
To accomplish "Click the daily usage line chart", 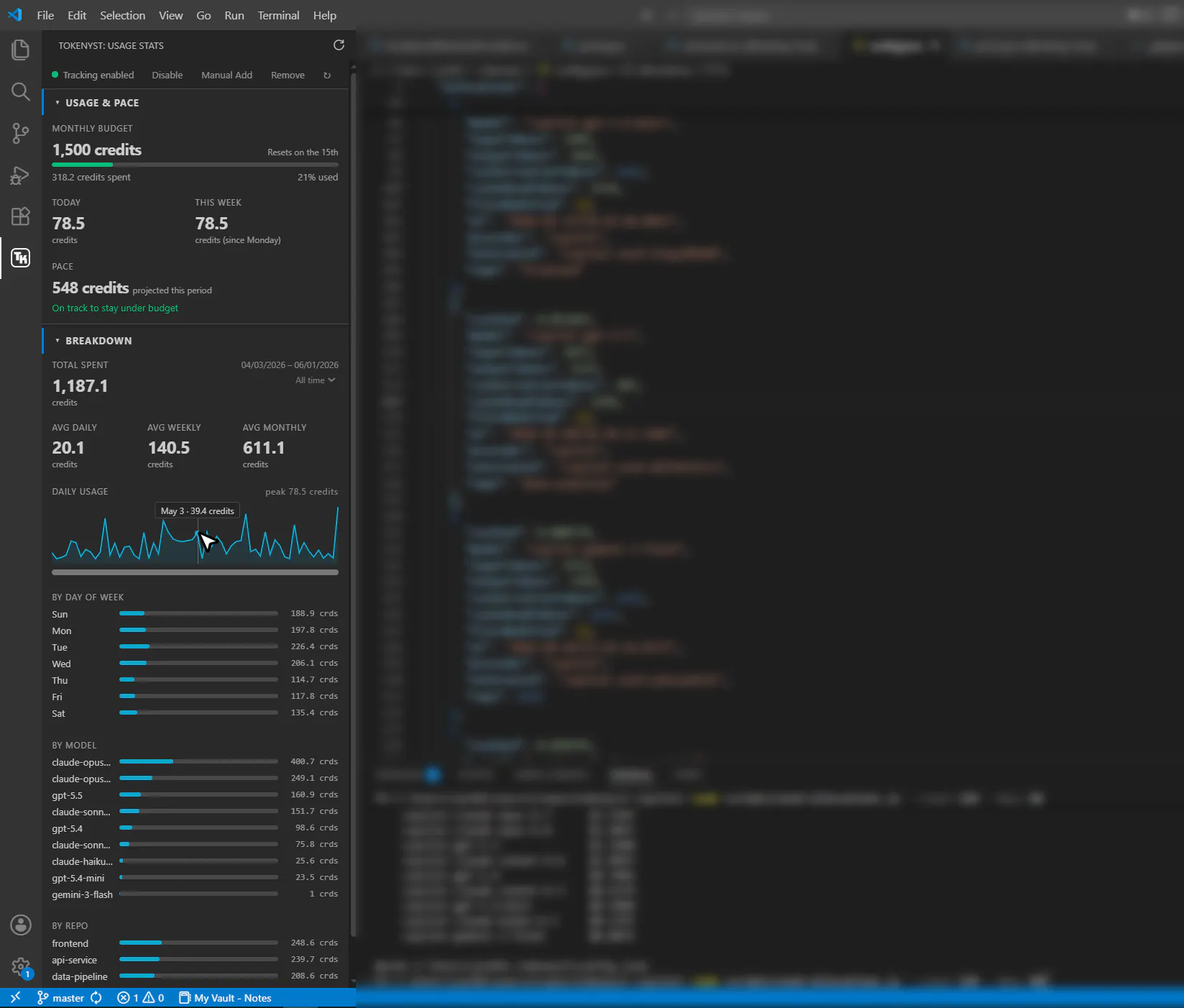I will [195, 535].
